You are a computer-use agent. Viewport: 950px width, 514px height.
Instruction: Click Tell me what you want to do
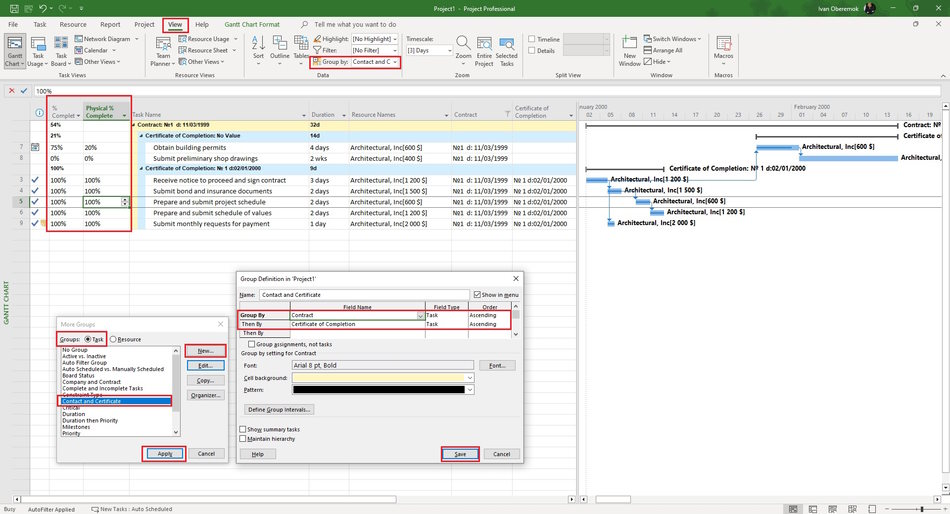point(355,24)
